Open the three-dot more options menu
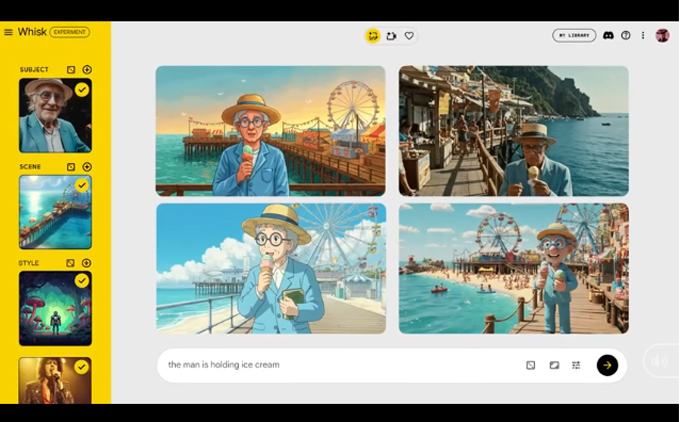The height and width of the screenshot is (422, 680). click(643, 36)
